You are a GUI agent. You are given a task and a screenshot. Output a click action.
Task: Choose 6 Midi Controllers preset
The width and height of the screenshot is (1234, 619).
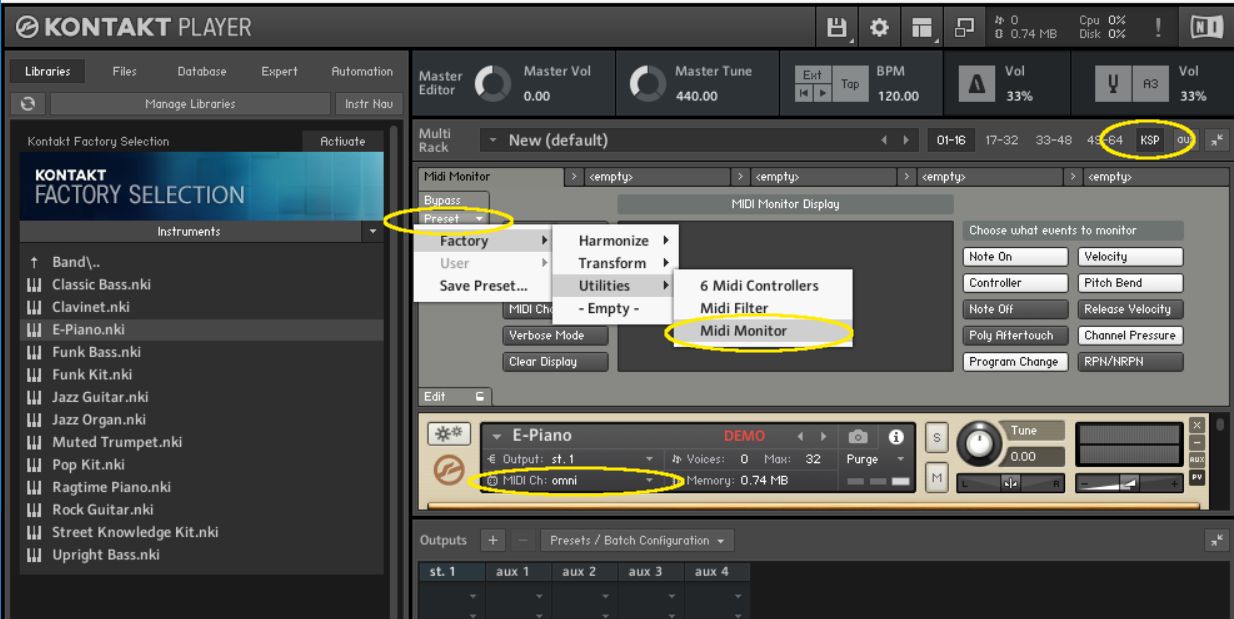click(x=762, y=285)
